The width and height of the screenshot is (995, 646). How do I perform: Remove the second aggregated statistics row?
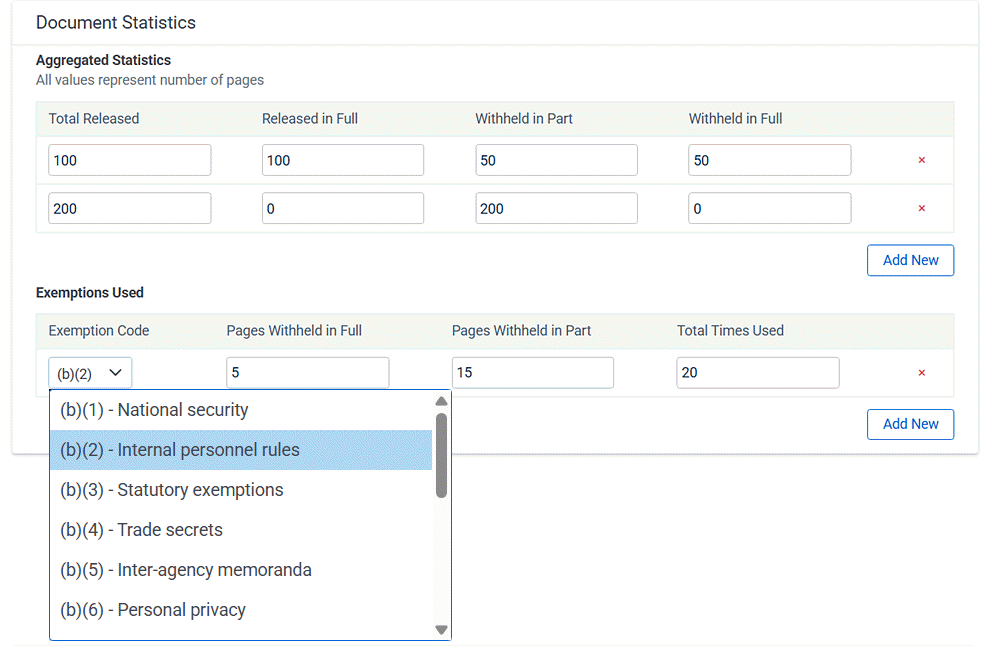coord(921,209)
